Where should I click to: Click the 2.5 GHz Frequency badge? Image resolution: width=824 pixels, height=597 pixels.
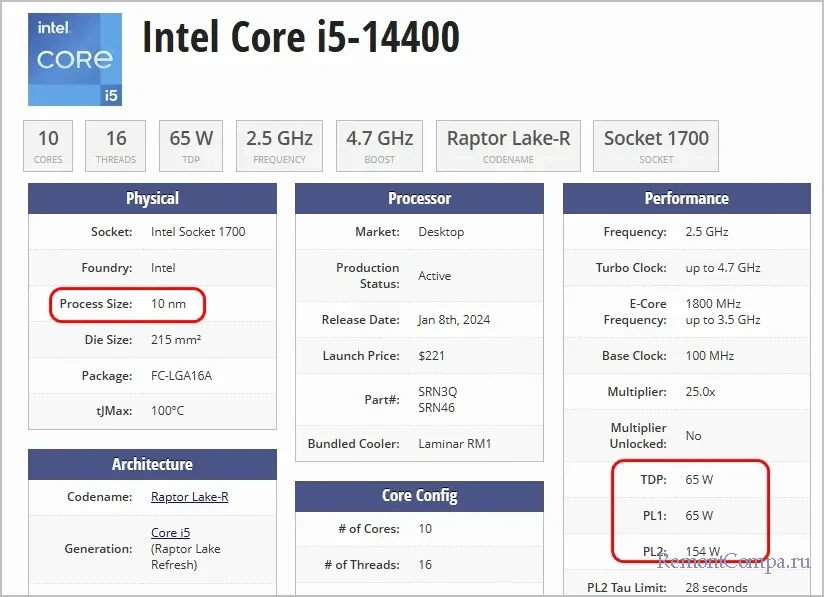point(280,145)
